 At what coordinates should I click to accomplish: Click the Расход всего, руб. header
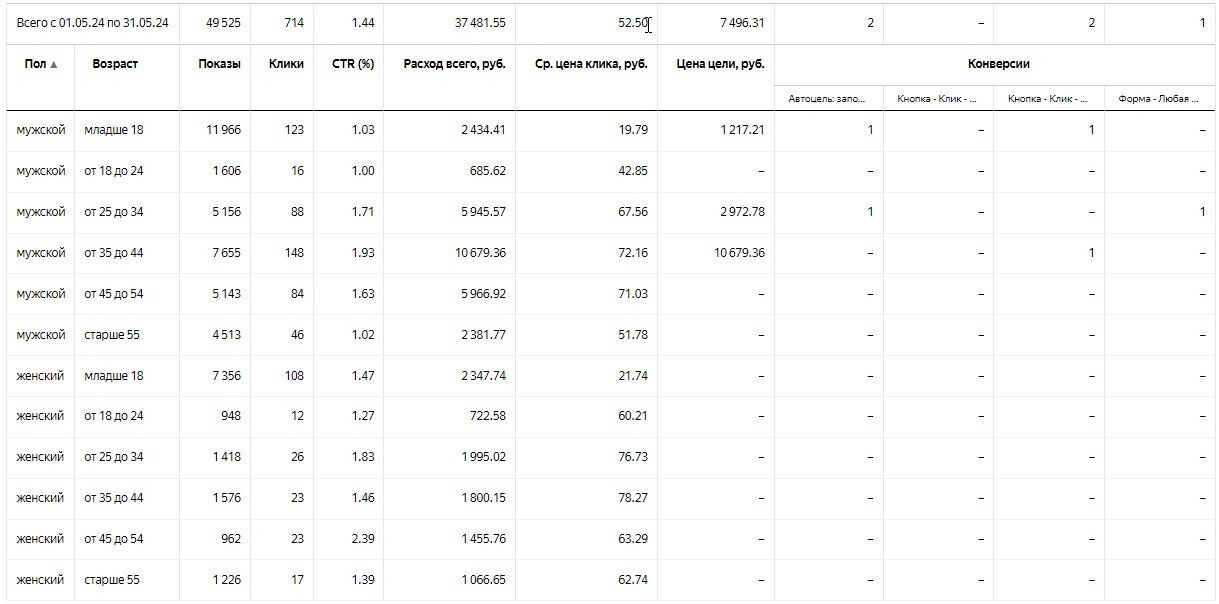tap(454, 64)
